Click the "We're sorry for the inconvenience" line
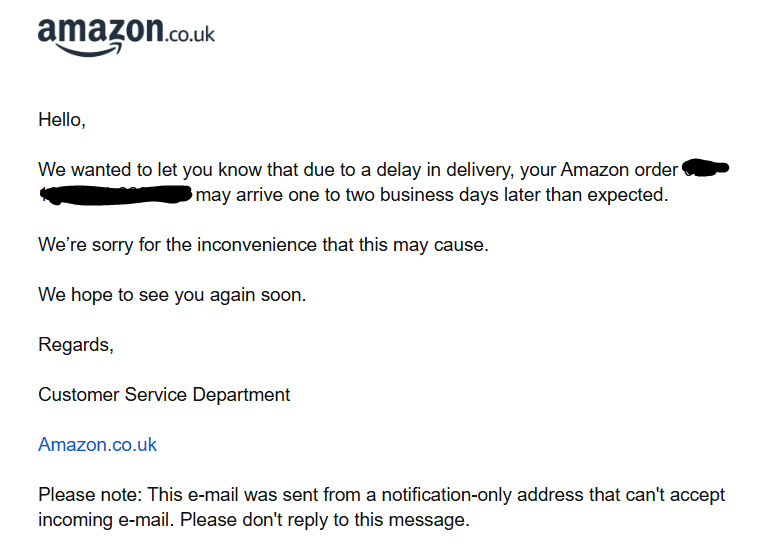Viewport: 769px width, 543px height. tap(263, 244)
